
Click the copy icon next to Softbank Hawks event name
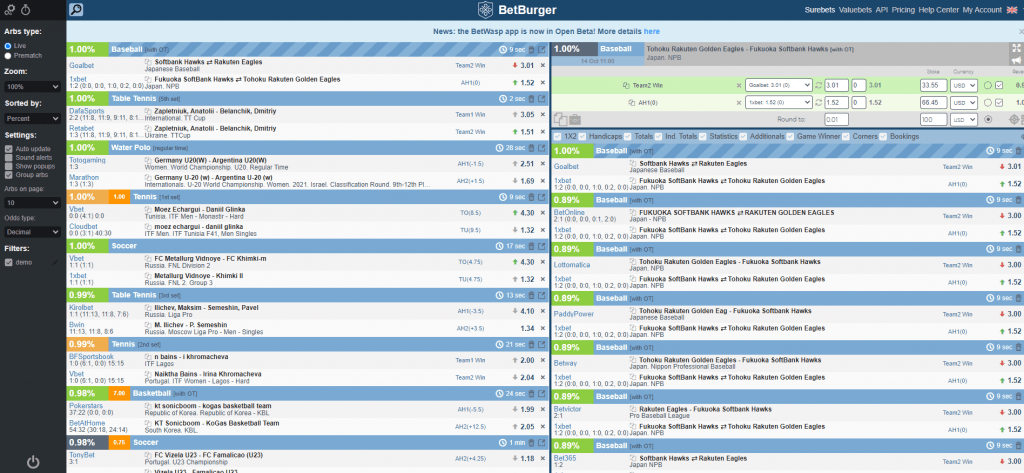pos(148,62)
